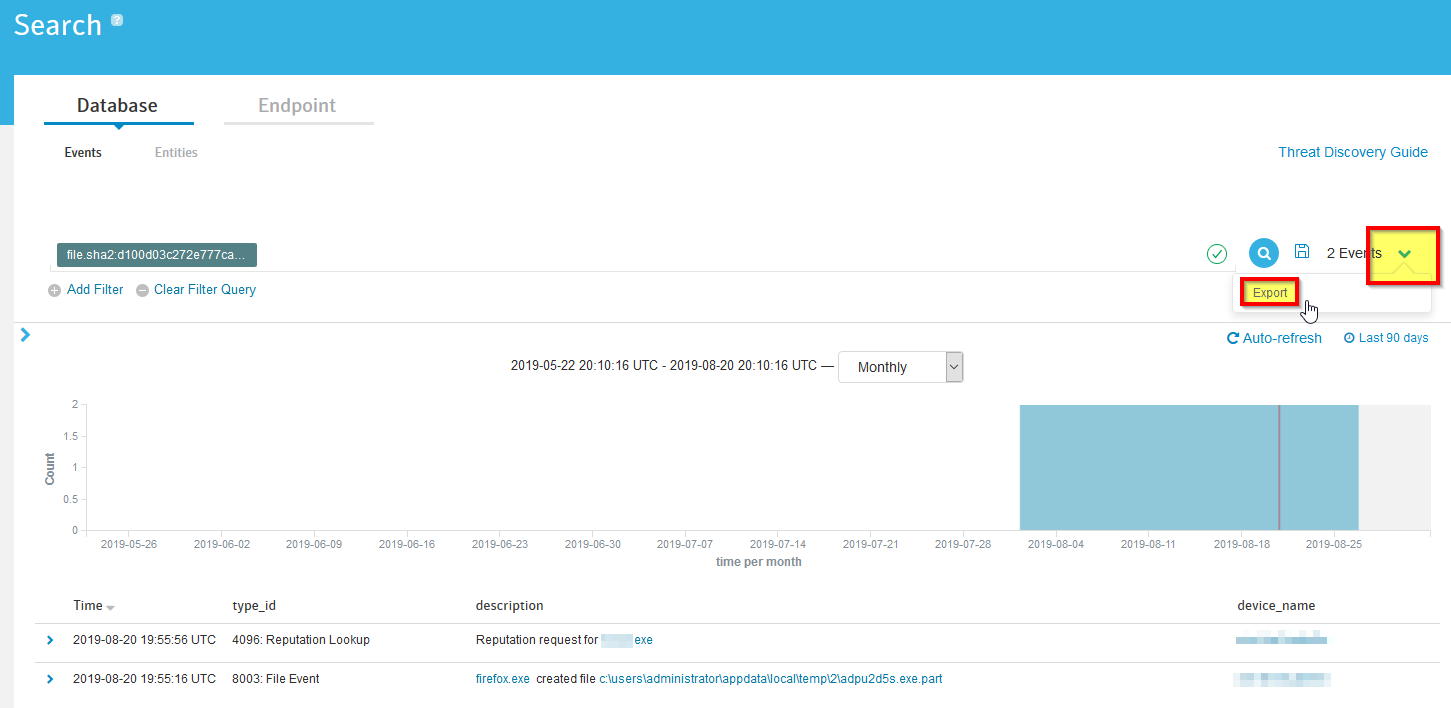
Task: Save query using floppy disk icon
Action: (1301, 252)
